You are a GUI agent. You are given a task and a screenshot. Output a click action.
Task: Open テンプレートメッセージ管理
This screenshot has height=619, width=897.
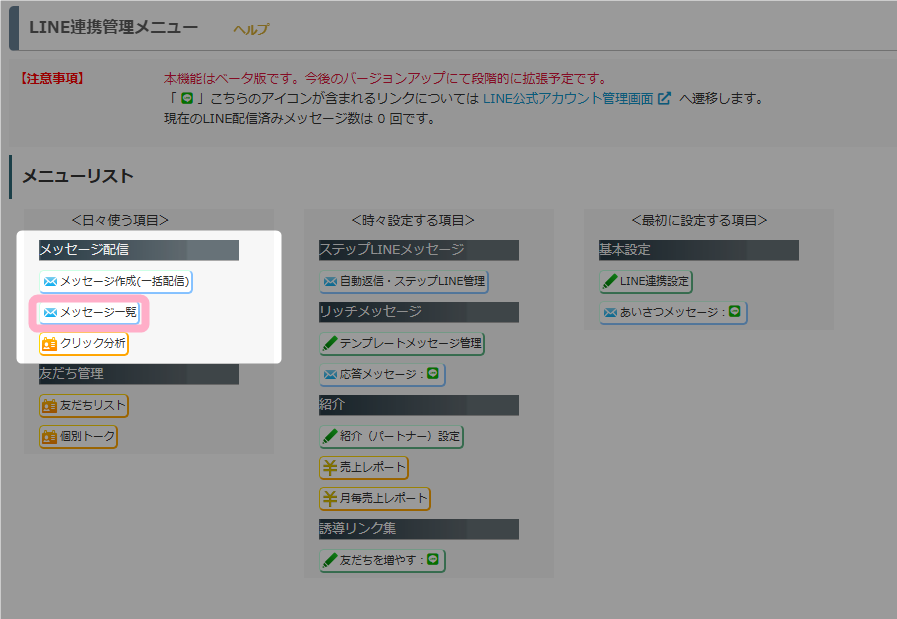pos(402,343)
